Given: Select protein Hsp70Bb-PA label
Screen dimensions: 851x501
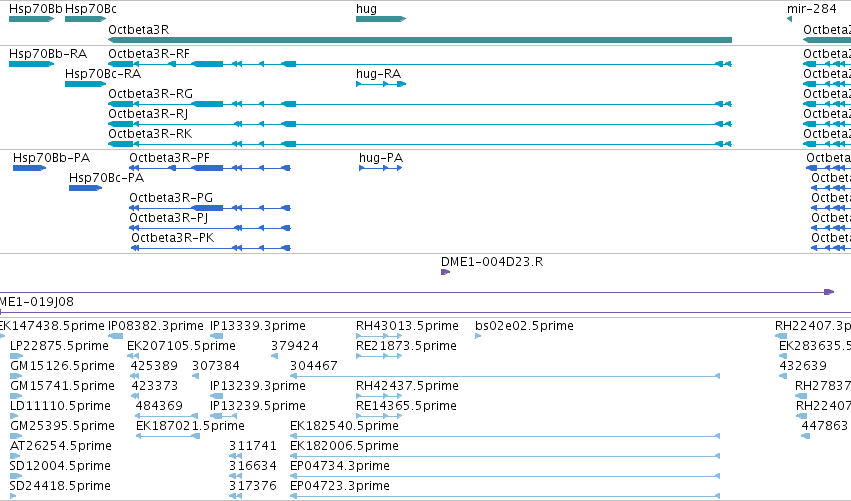Looking at the screenshot, I should point(52,158).
